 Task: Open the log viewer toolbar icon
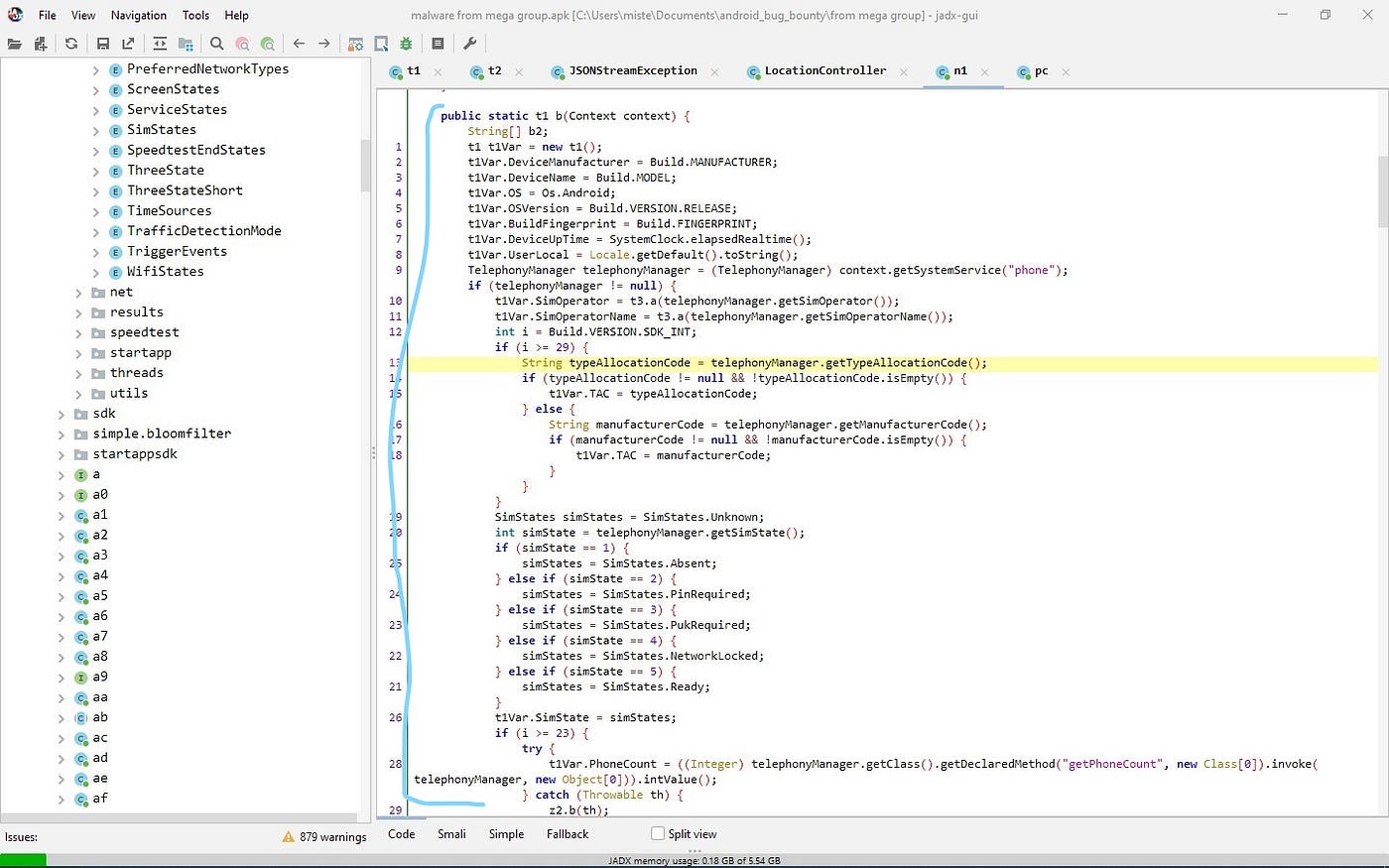pos(438,44)
